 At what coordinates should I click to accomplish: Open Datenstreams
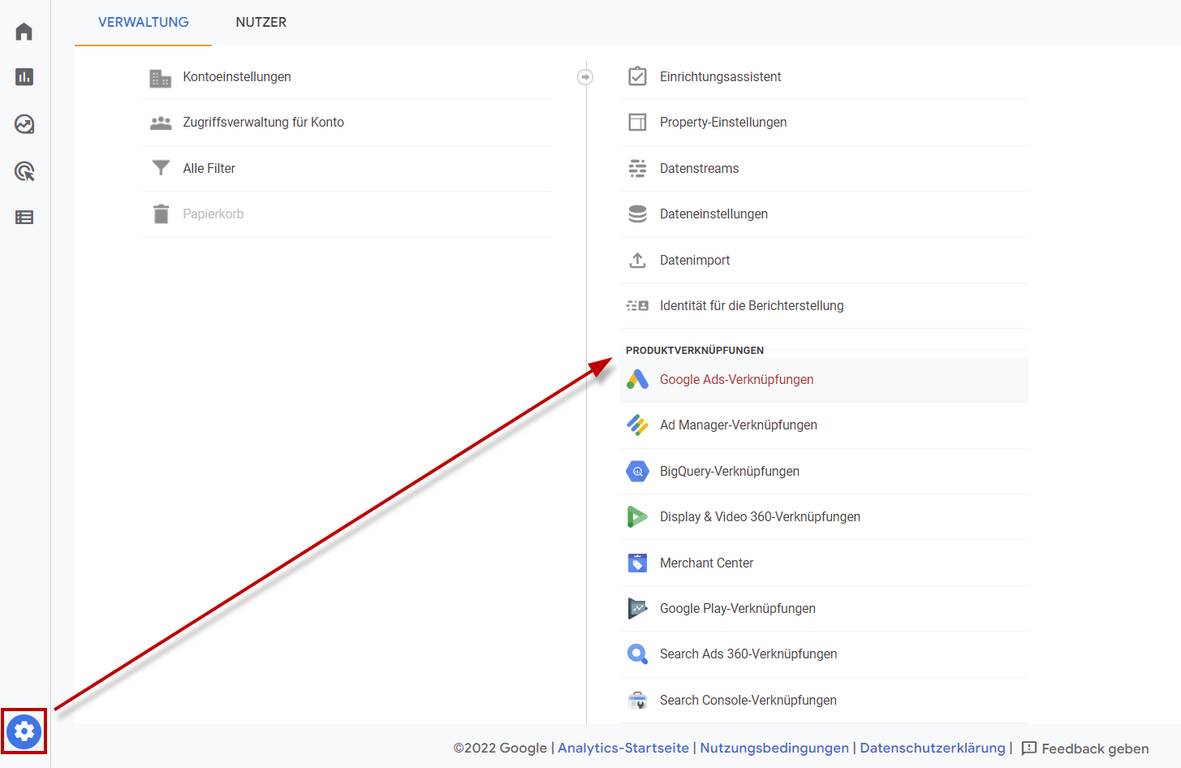click(824, 169)
